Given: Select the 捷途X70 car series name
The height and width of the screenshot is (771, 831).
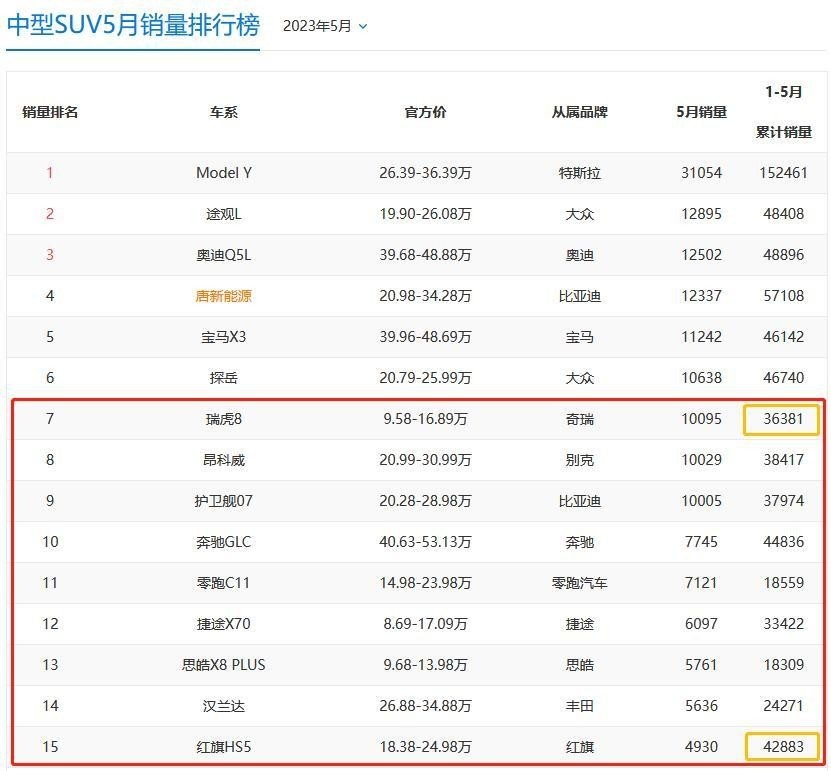Looking at the screenshot, I should [224, 624].
